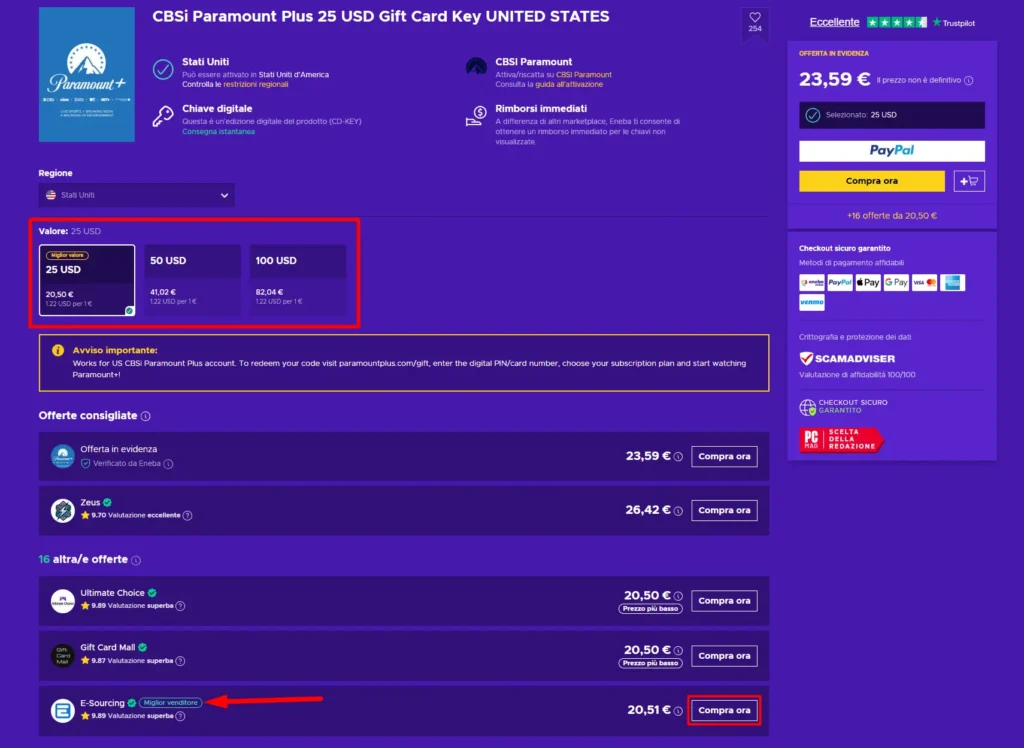The height and width of the screenshot is (748, 1024).
Task: Click the Zeus seller avatar
Action: (63, 510)
